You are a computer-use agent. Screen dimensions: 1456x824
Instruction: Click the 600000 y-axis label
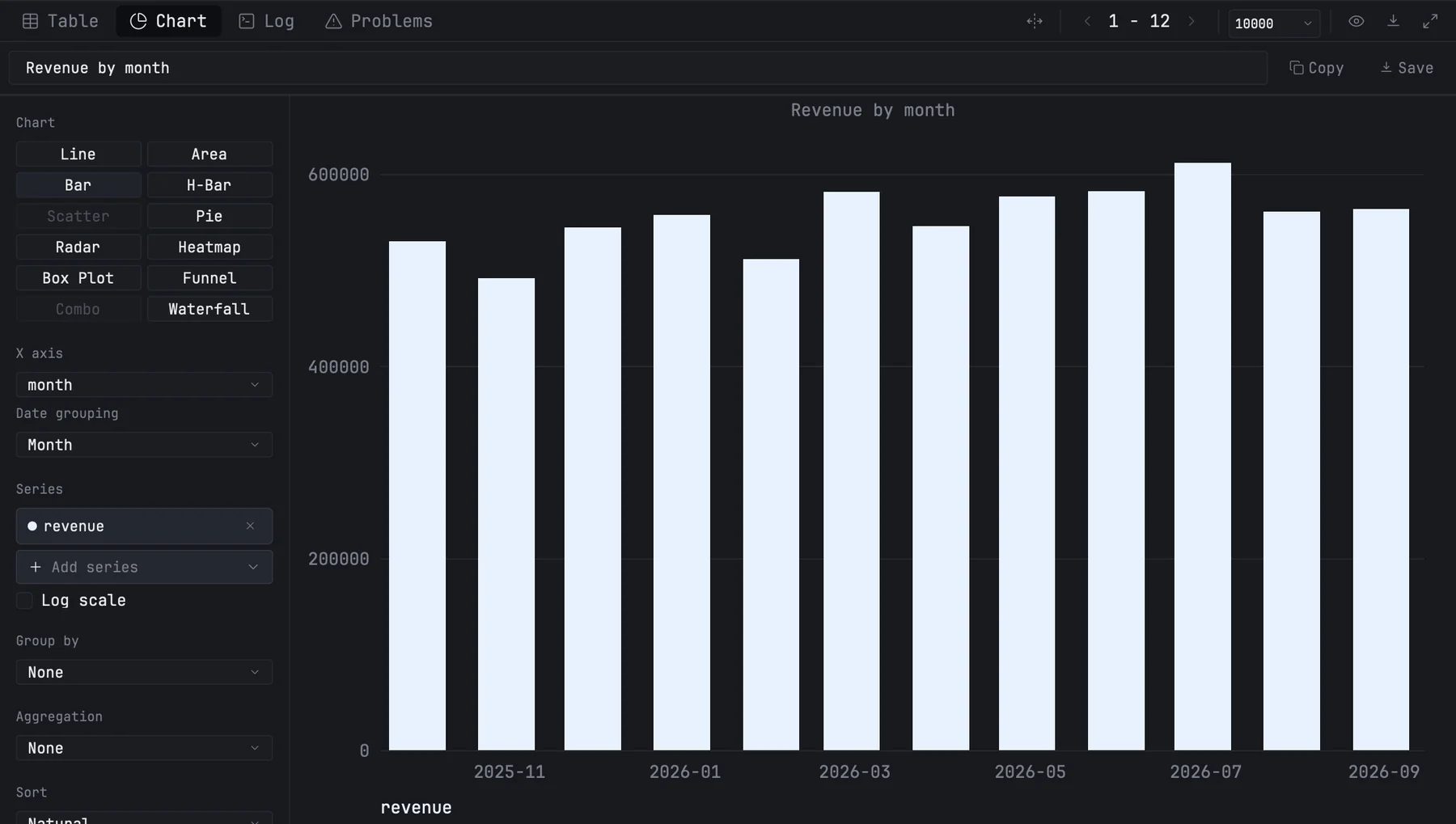[338, 175]
